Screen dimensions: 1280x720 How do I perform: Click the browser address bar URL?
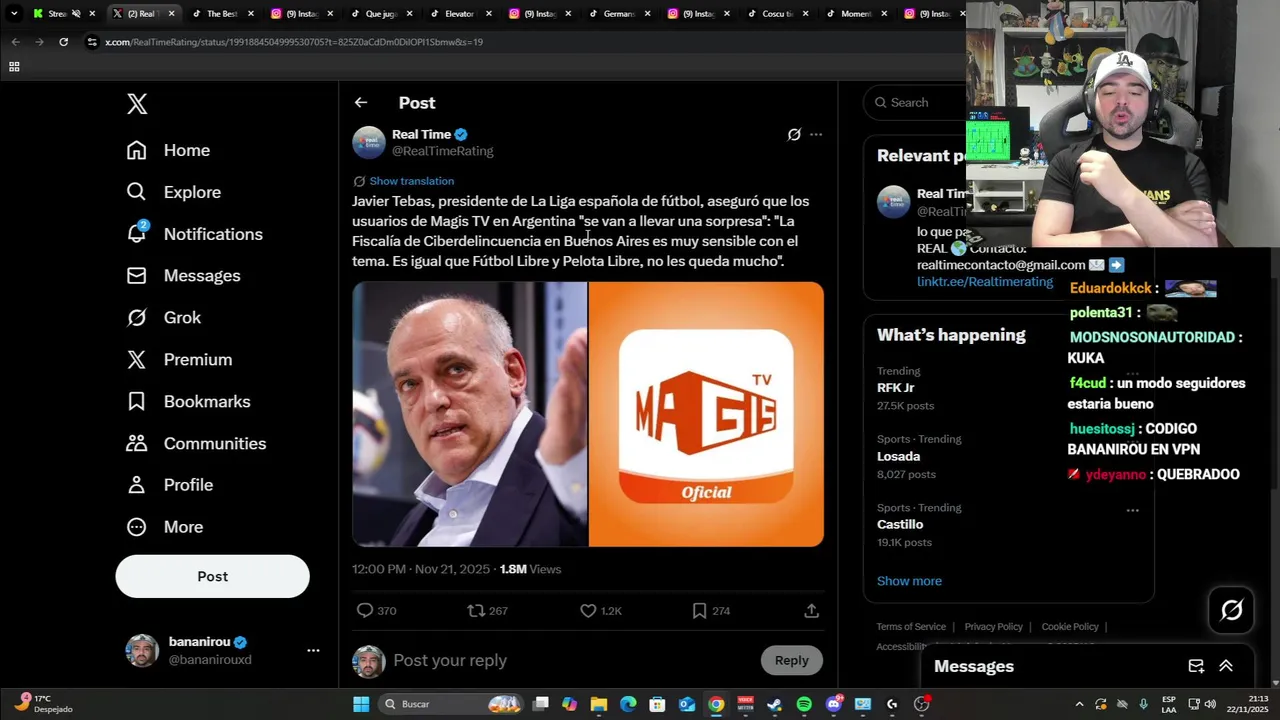tap(294, 42)
